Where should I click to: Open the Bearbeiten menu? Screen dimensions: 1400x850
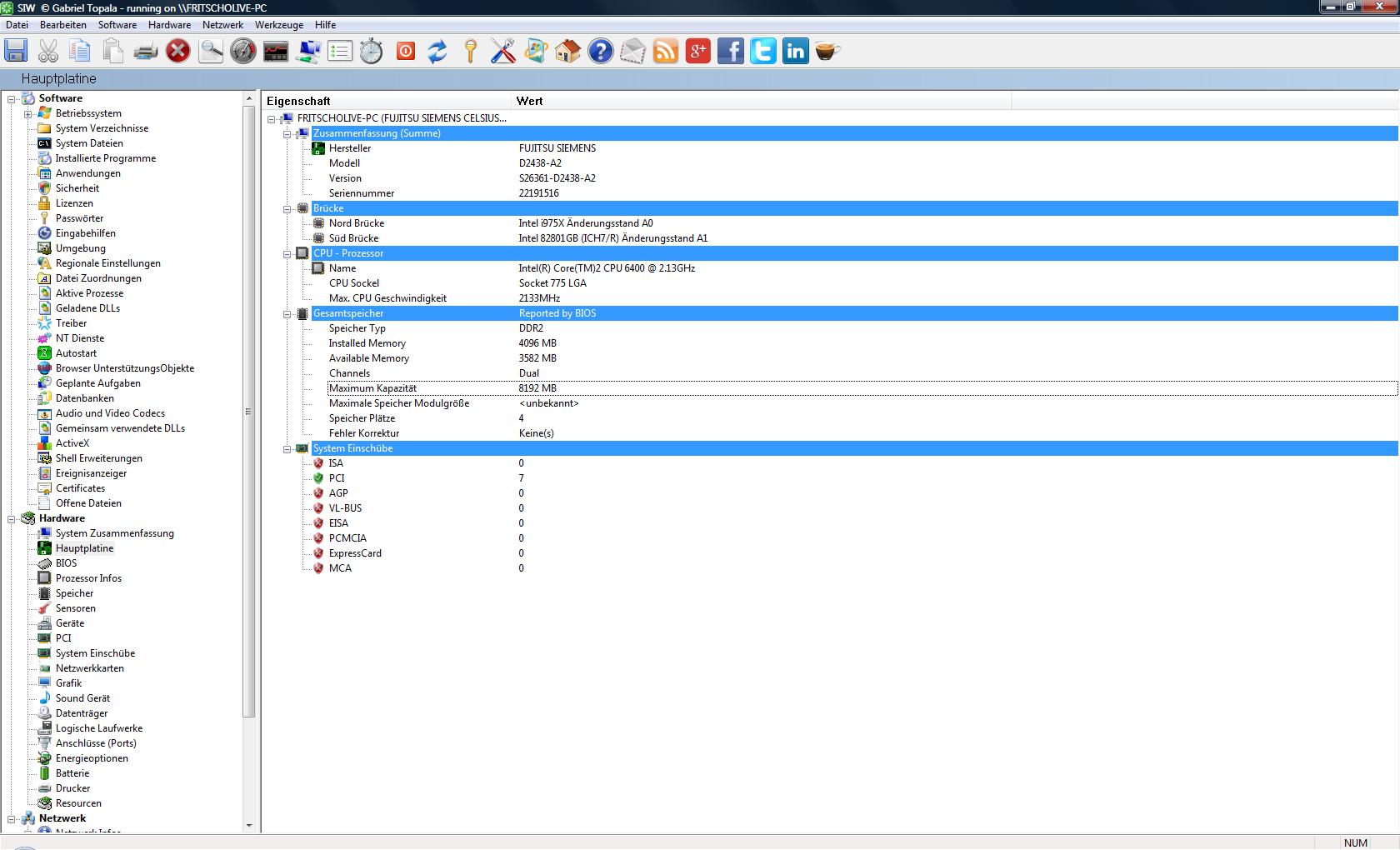click(63, 25)
